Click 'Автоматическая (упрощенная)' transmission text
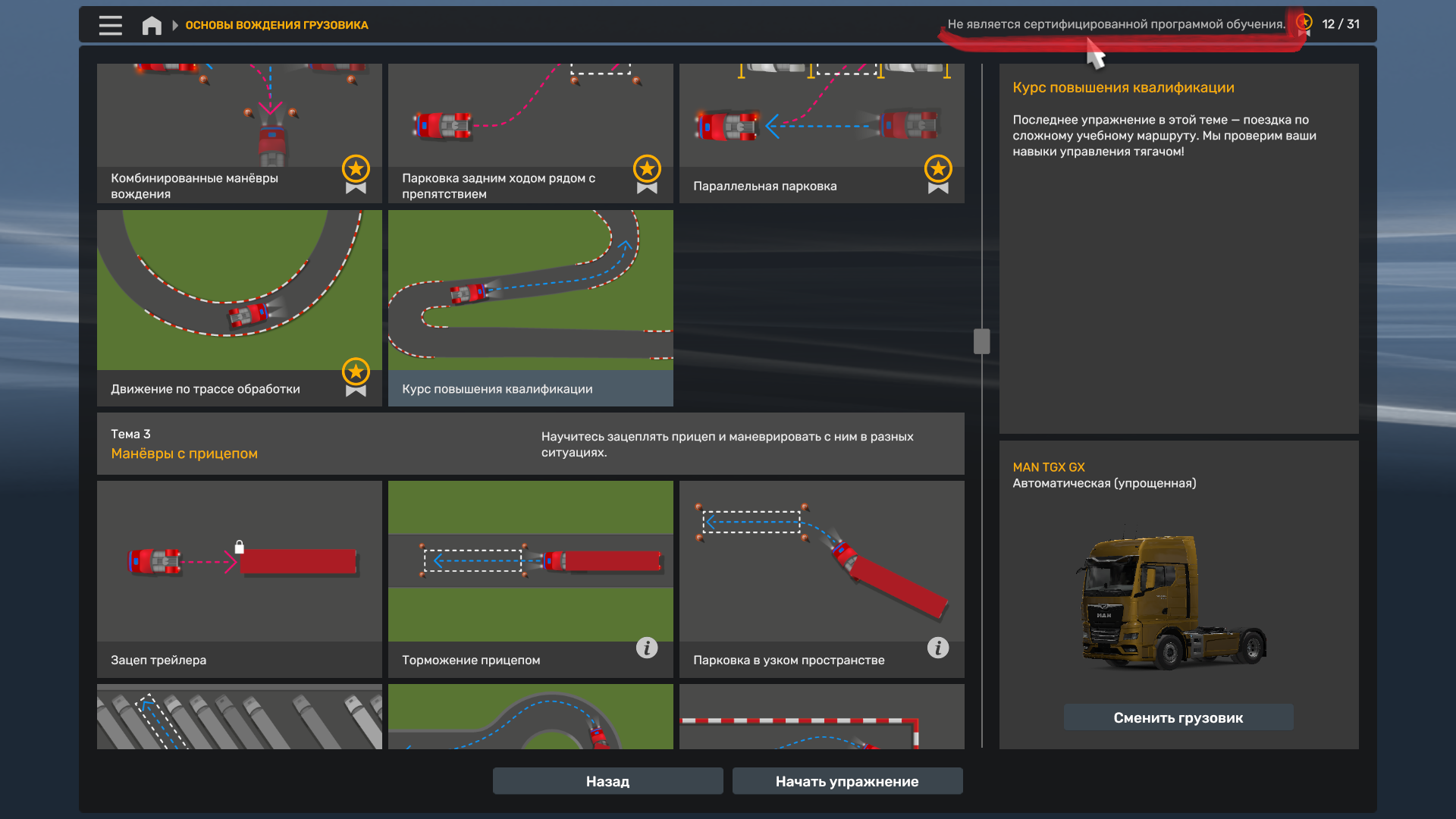Viewport: 1456px width, 819px height. click(1104, 483)
